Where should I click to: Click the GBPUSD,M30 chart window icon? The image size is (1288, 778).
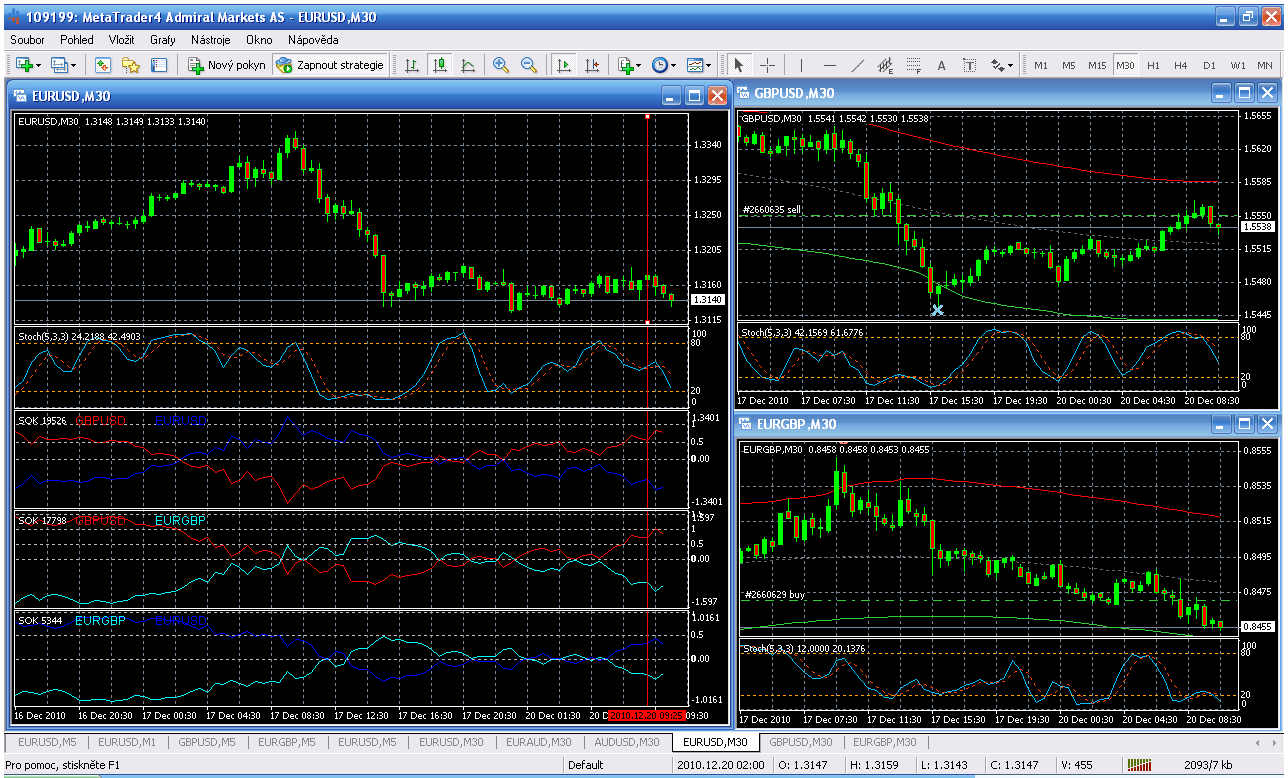coord(745,93)
